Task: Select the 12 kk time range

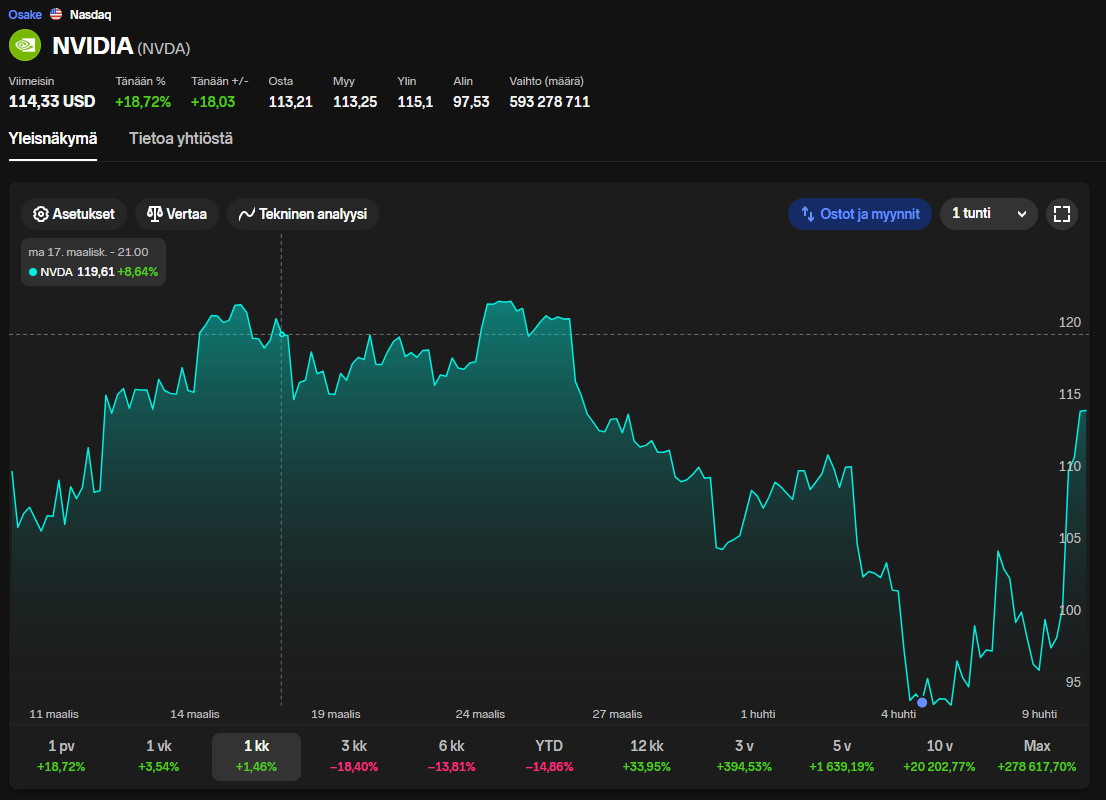Action: 647,756
